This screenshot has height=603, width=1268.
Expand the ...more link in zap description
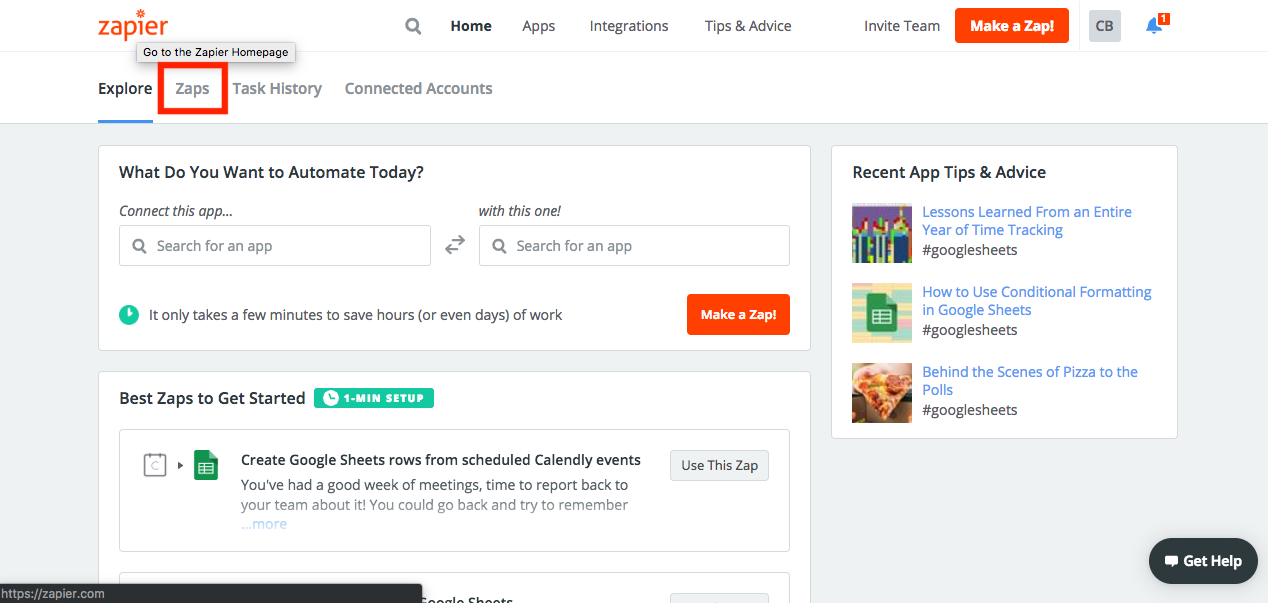click(264, 524)
